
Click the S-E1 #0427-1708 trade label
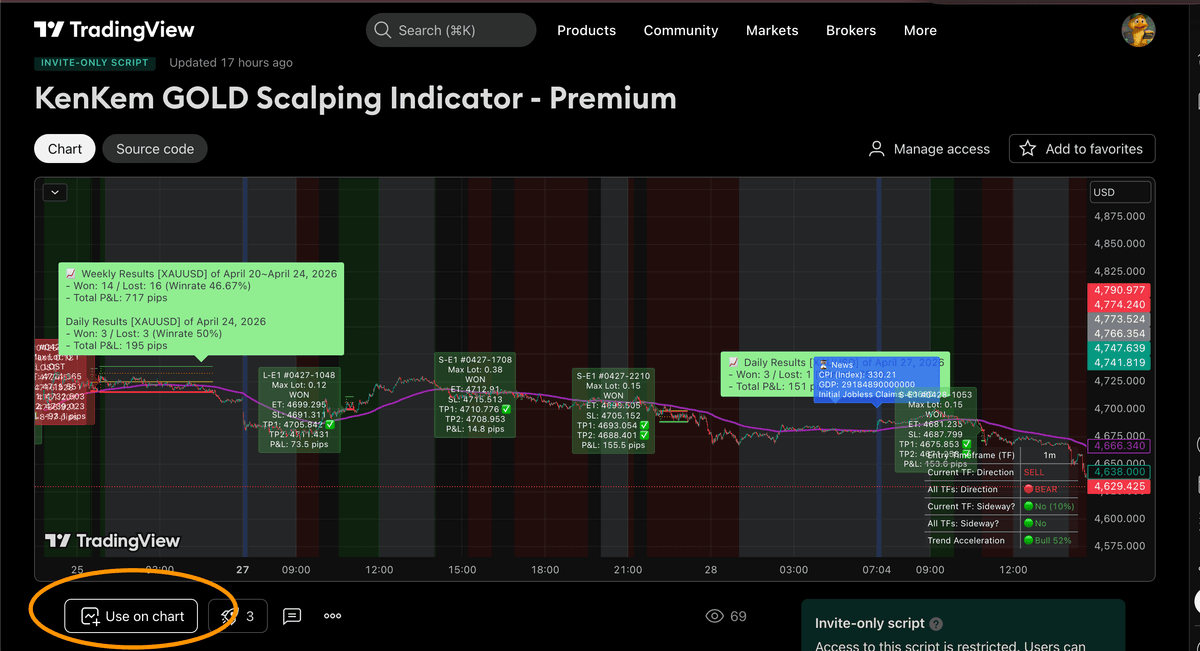pyautogui.click(x=475, y=394)
